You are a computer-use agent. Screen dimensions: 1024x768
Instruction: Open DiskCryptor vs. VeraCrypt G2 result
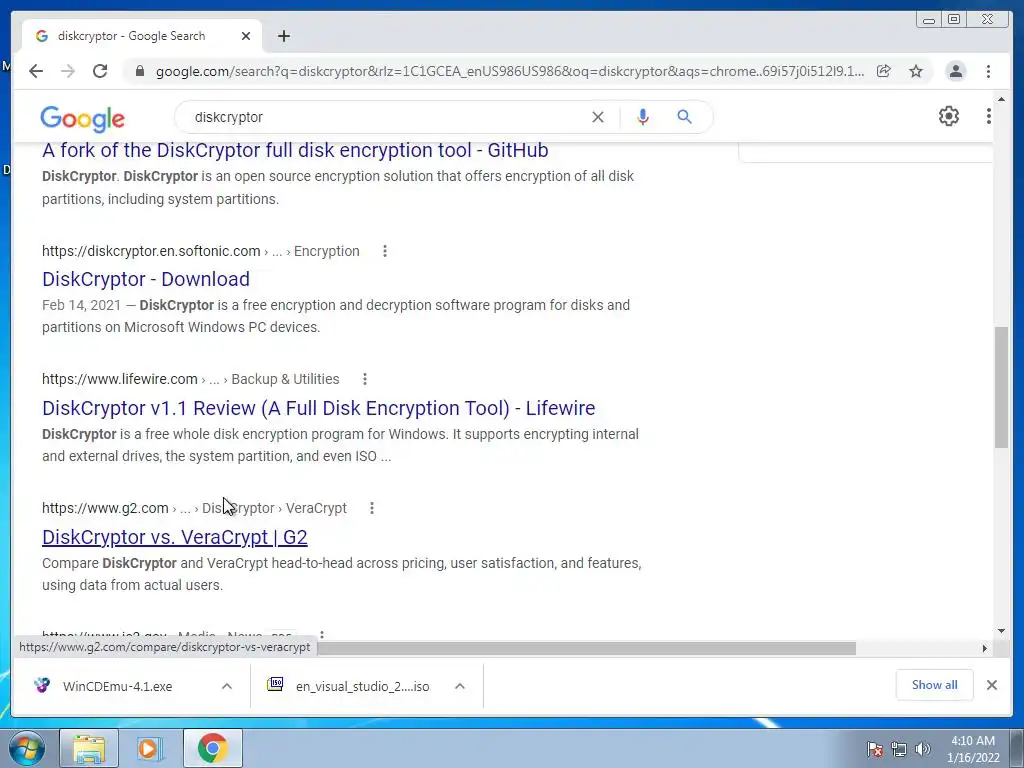[x=174, y=537]
